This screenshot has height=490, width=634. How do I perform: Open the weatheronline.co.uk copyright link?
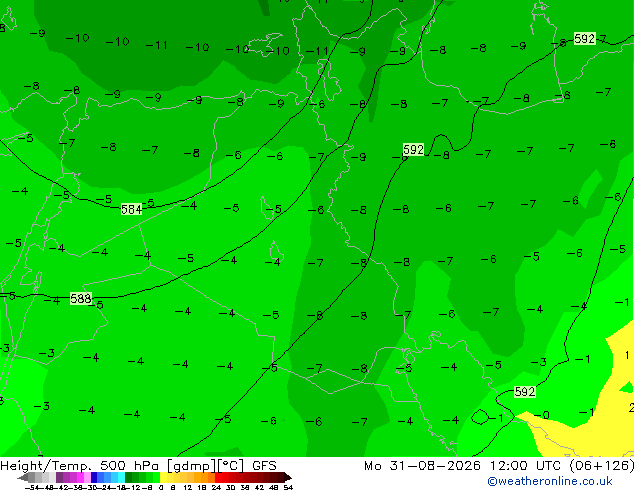550,481
